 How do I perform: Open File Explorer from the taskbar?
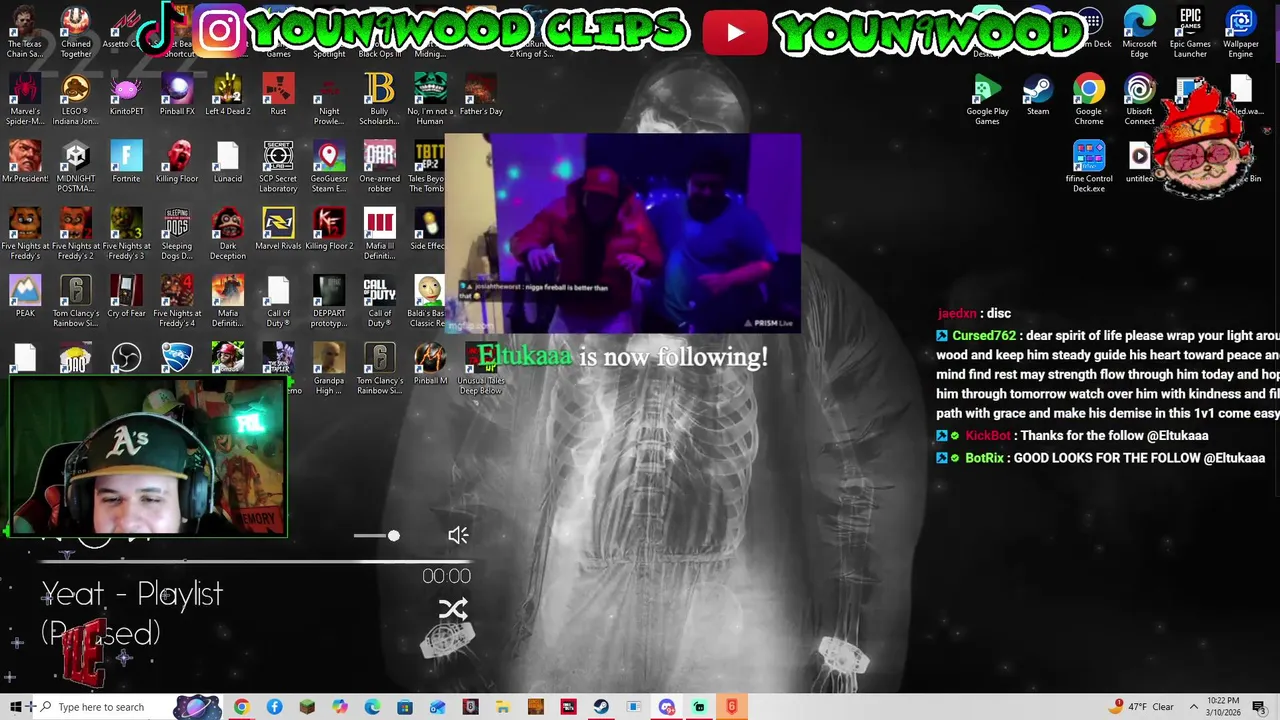point(503,707)
